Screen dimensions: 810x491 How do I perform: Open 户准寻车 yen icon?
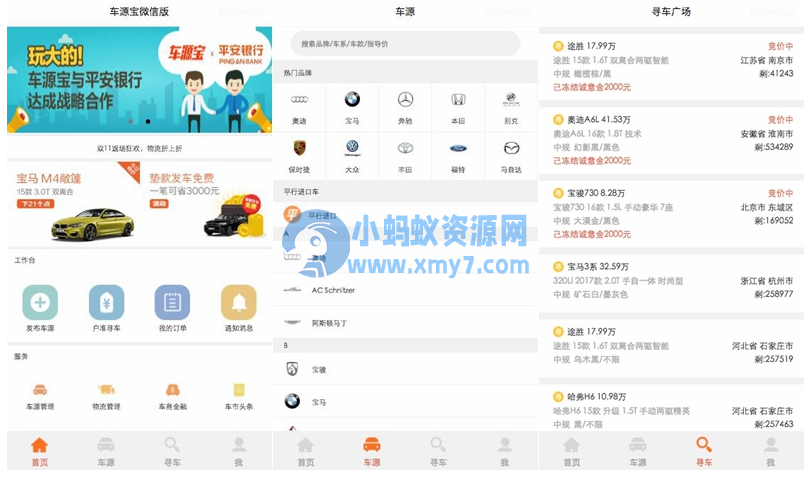(x=106, y=302)
